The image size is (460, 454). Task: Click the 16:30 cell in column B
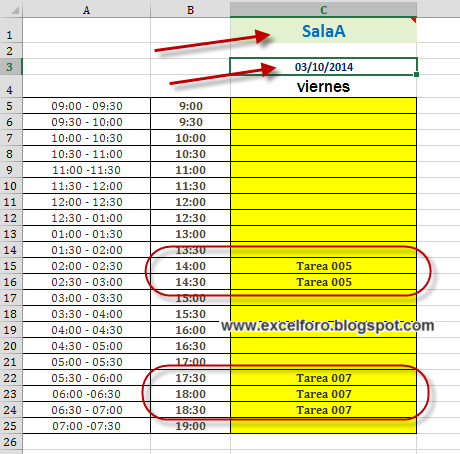pos(190,346)
